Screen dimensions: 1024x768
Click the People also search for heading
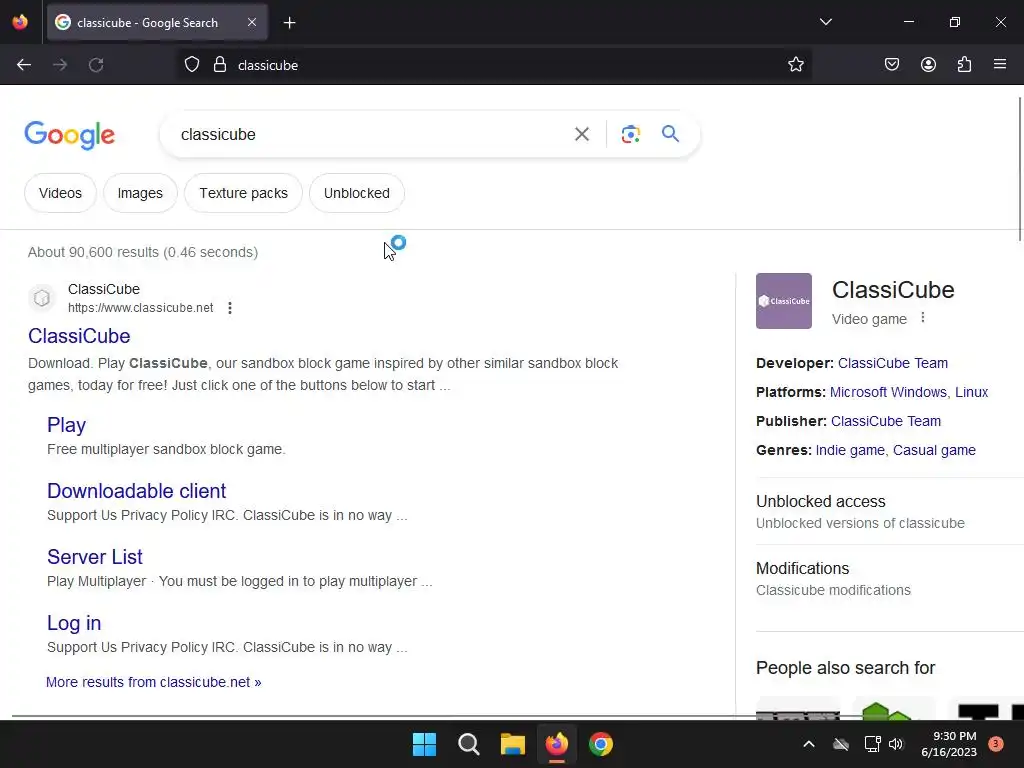(x=846, y=667)
